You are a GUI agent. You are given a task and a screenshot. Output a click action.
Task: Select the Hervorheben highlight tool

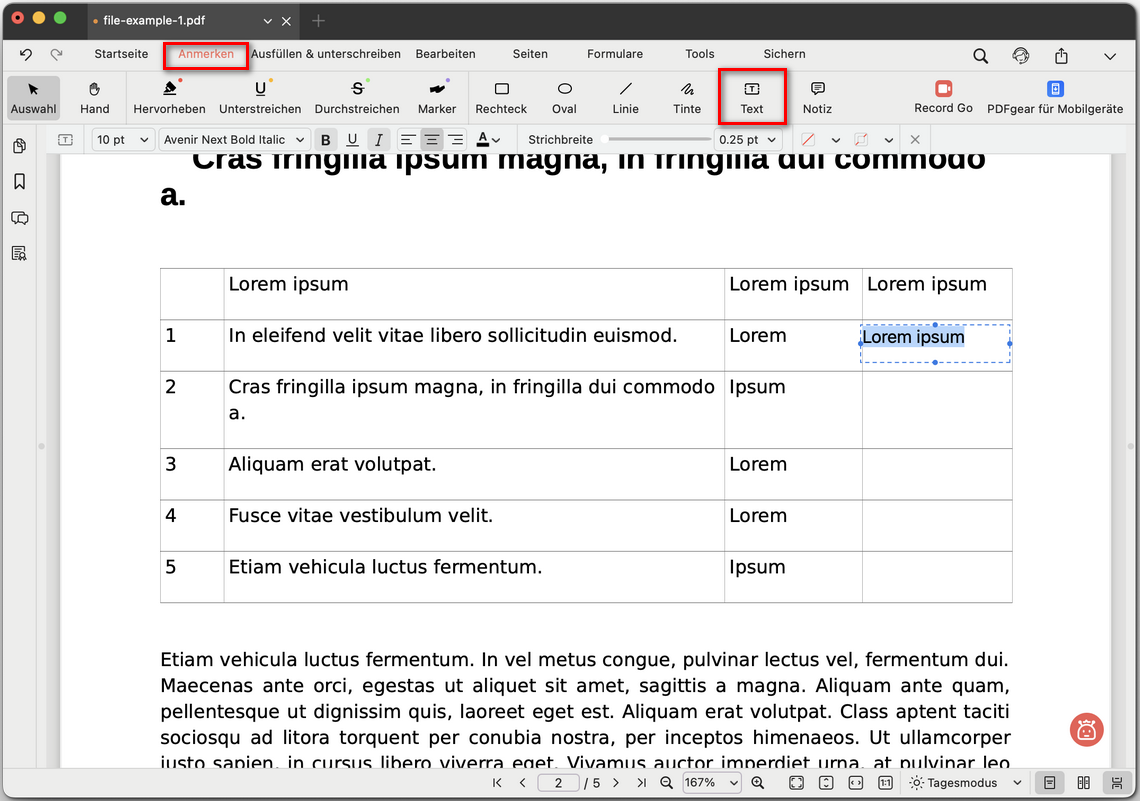pyautogui.click(x=169, y=97)
